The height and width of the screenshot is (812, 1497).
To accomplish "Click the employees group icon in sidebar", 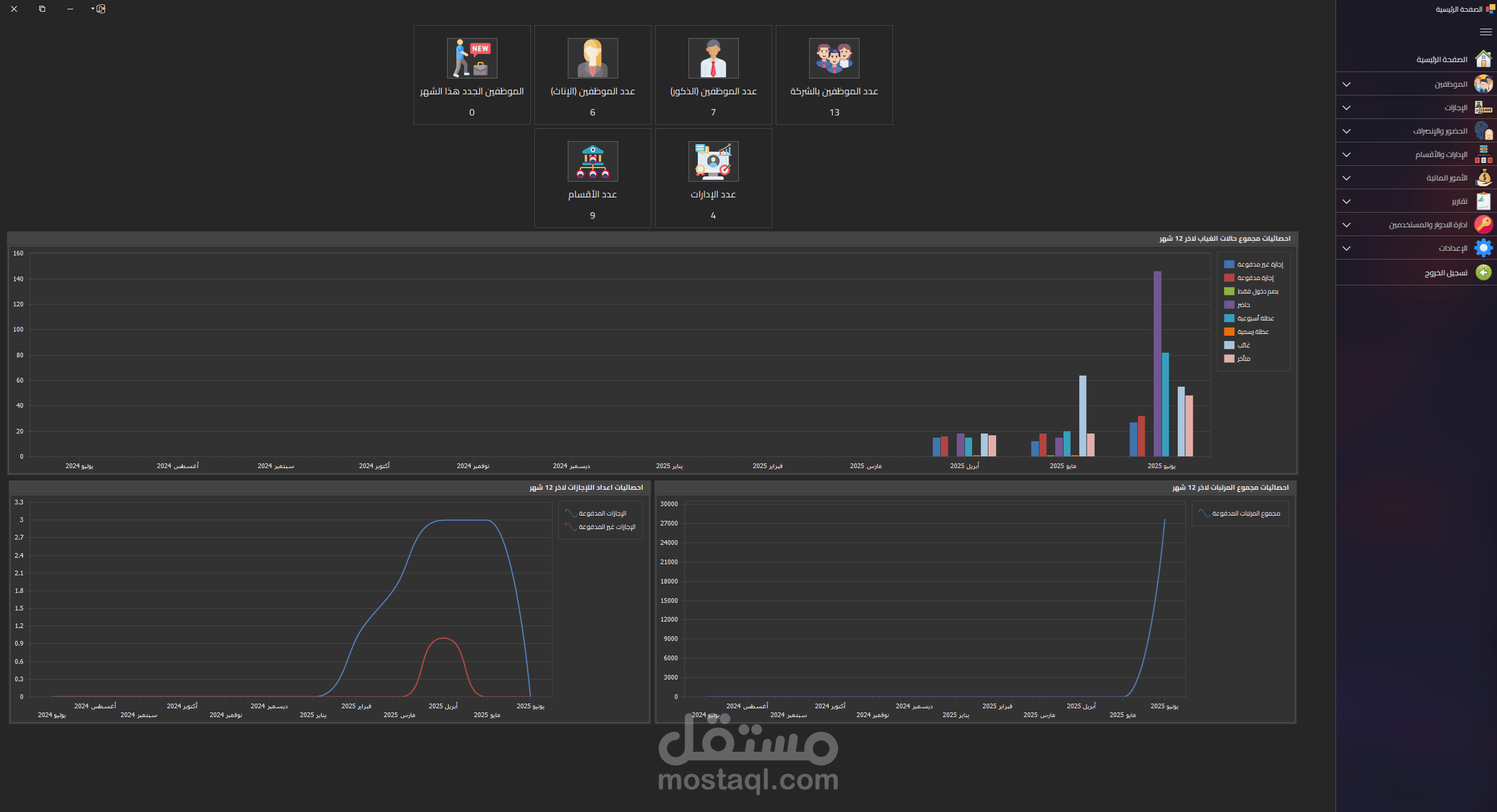I will pos(1484,84).
